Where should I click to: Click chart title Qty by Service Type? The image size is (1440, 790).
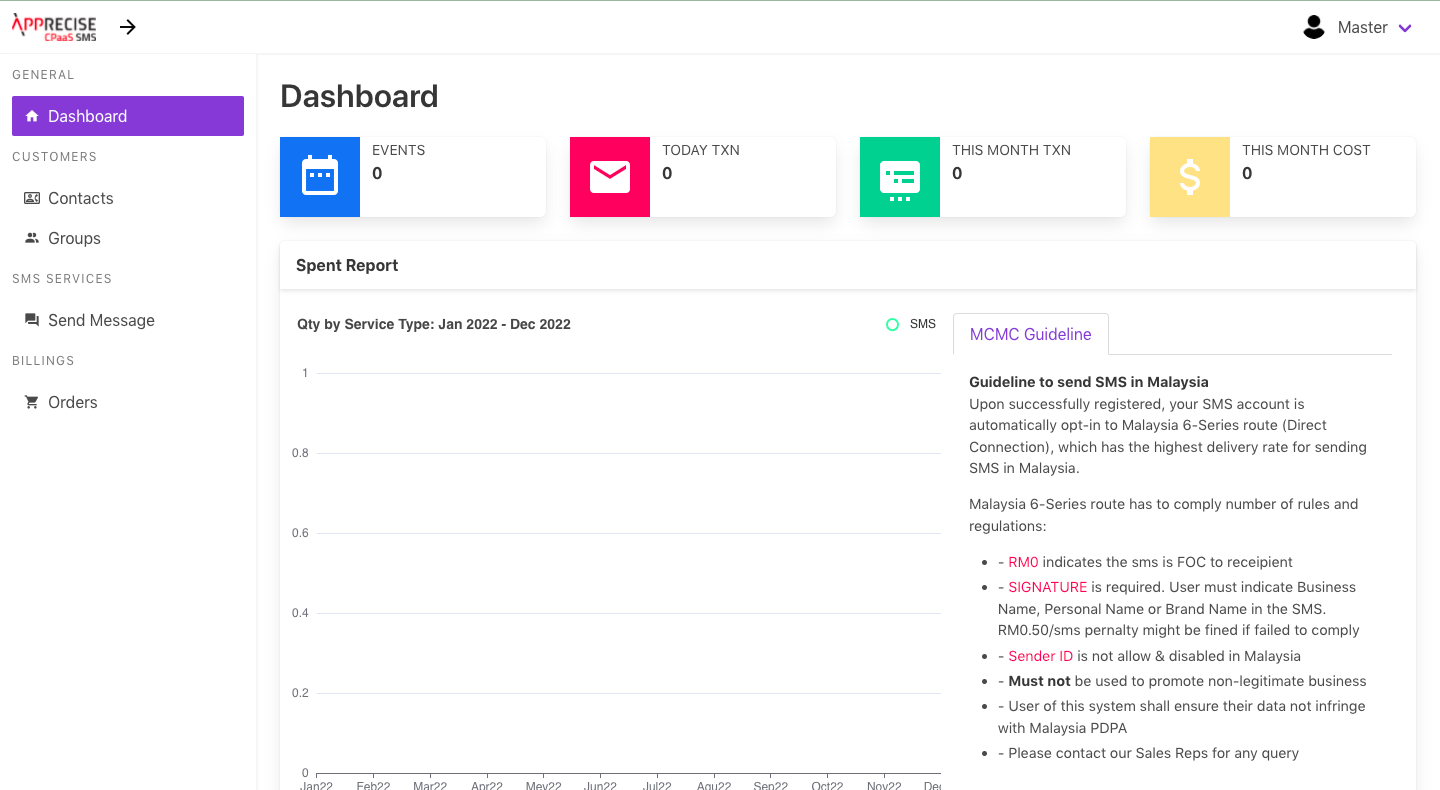click(434, 324)
